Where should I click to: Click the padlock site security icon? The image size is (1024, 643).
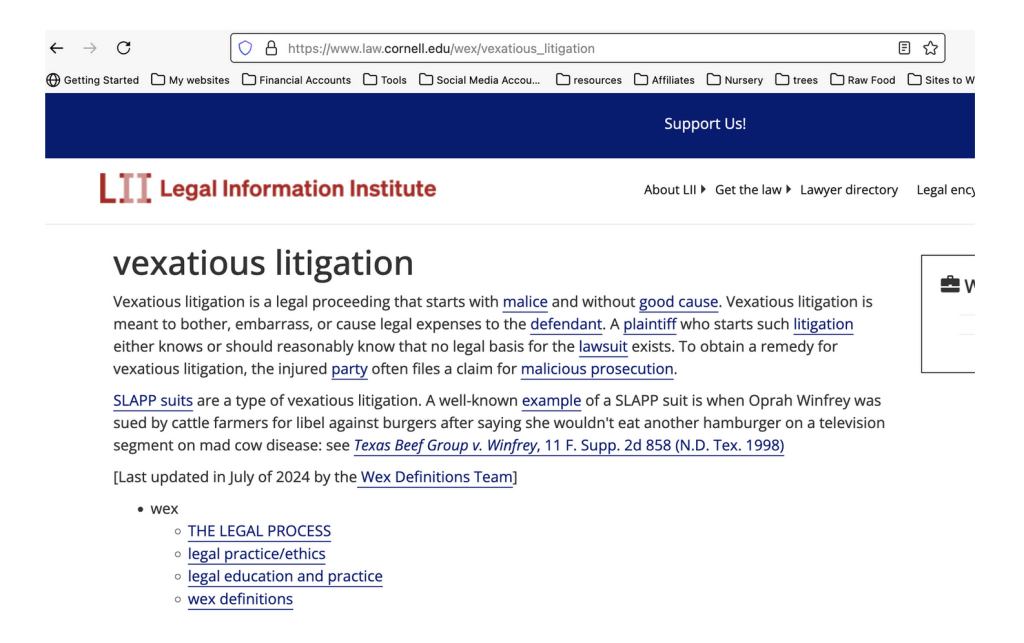(271, 48)
